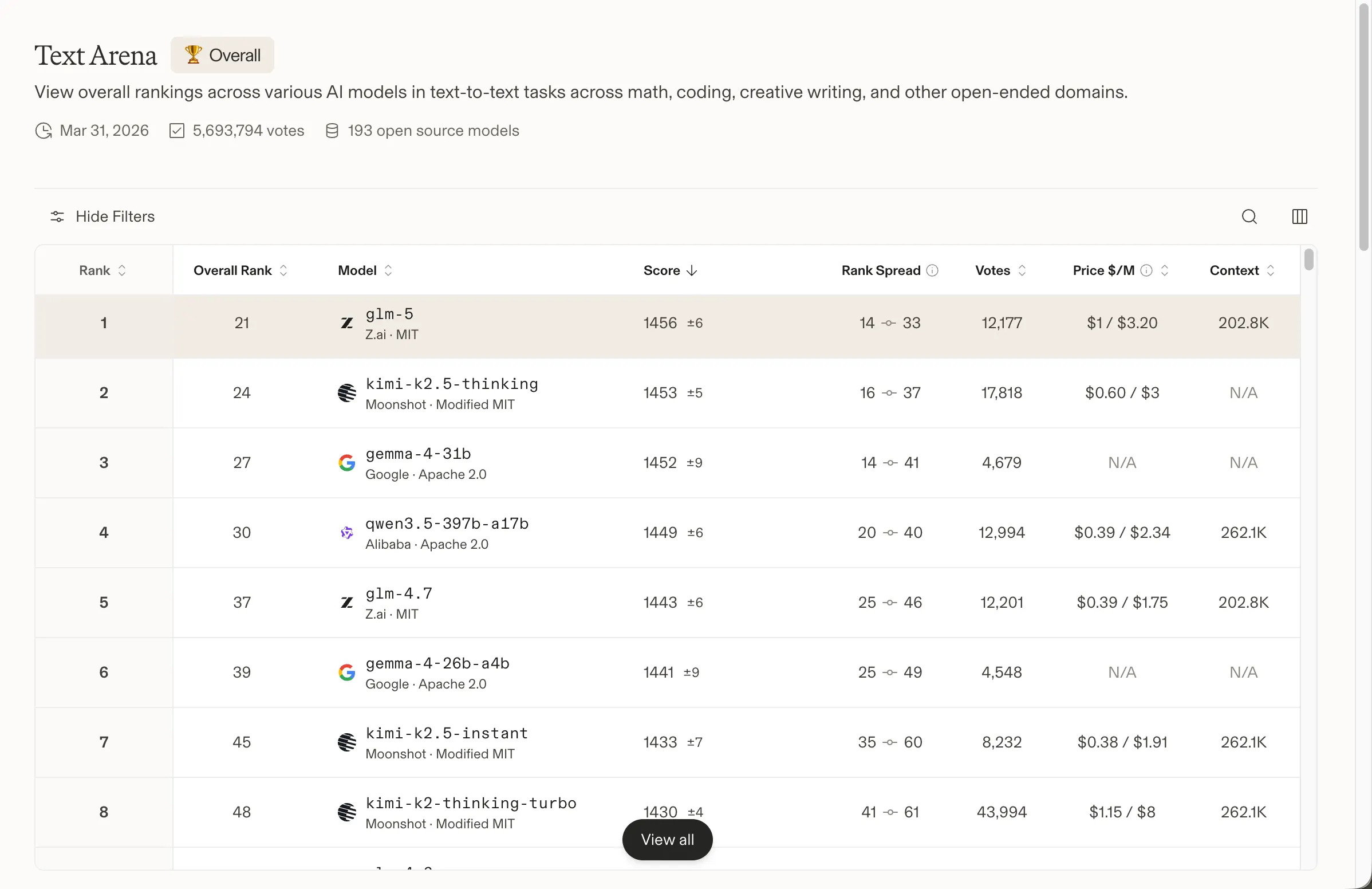This screenshot has height=889, width=1372.
Task: Click the Price $/M info icon
Action: [x=1146, y=270]
